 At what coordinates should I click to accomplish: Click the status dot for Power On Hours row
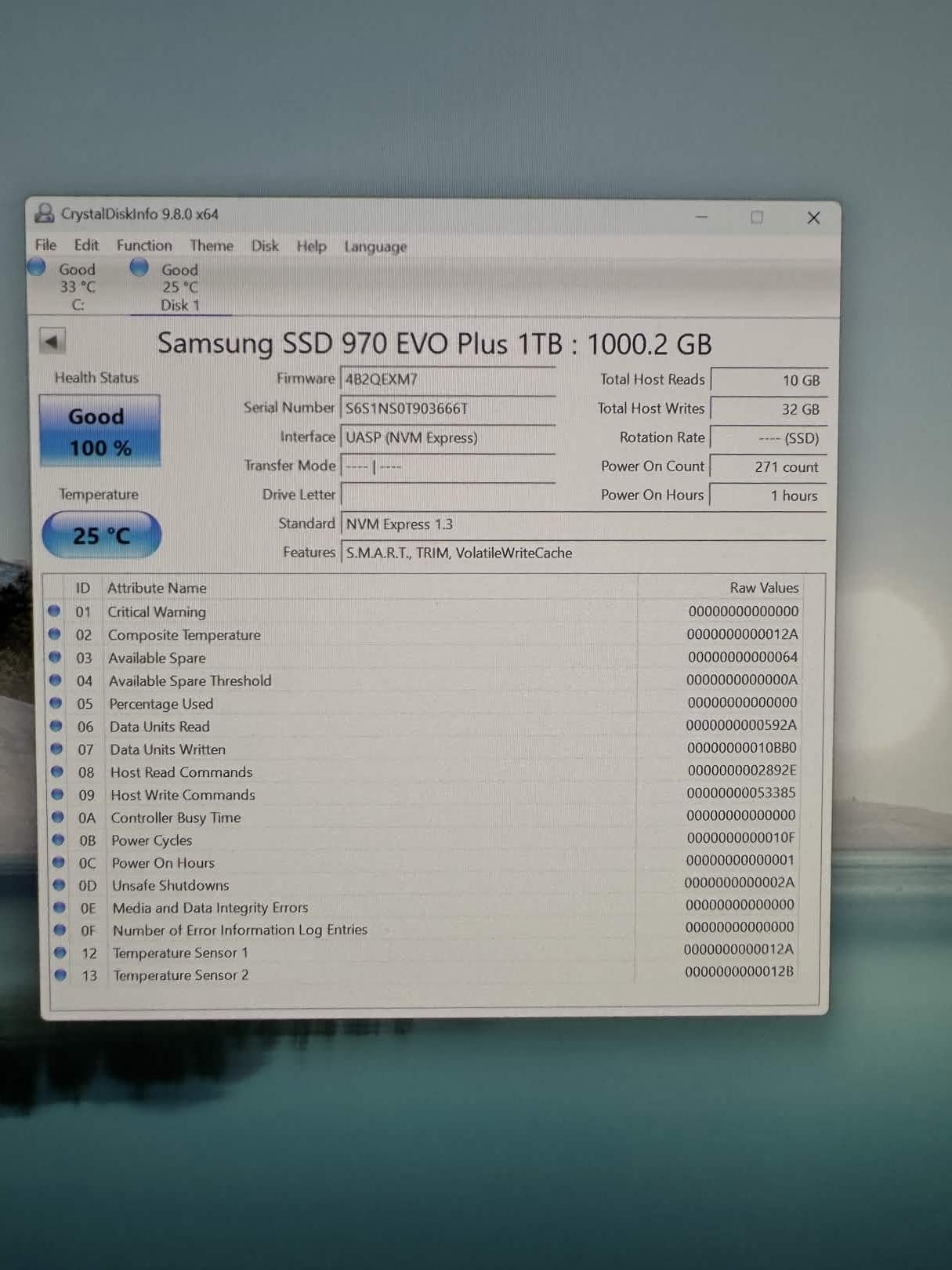point(59,862)
